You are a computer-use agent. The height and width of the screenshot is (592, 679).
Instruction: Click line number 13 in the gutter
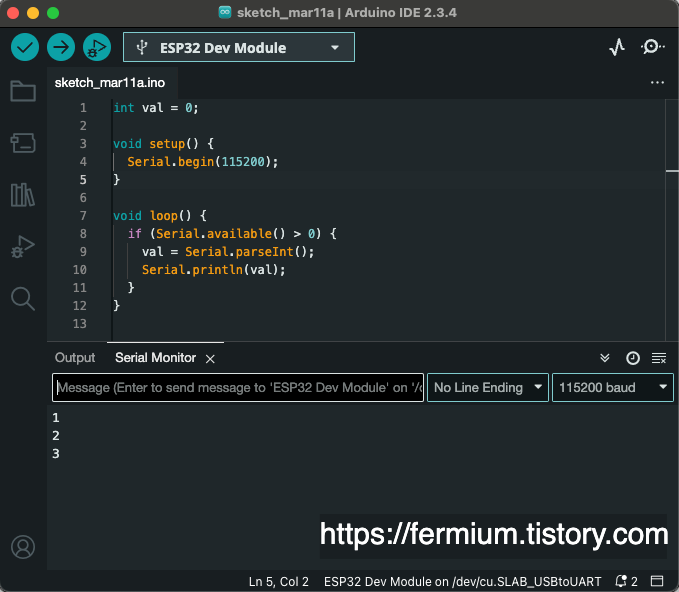point(80,324)
